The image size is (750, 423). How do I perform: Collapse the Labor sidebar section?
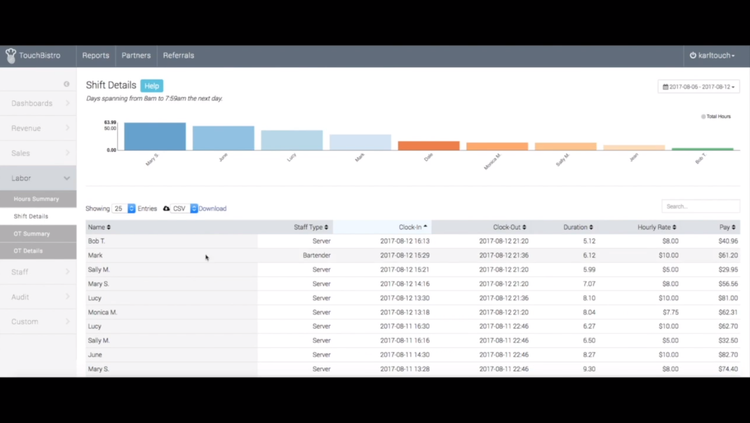[38, 178]
